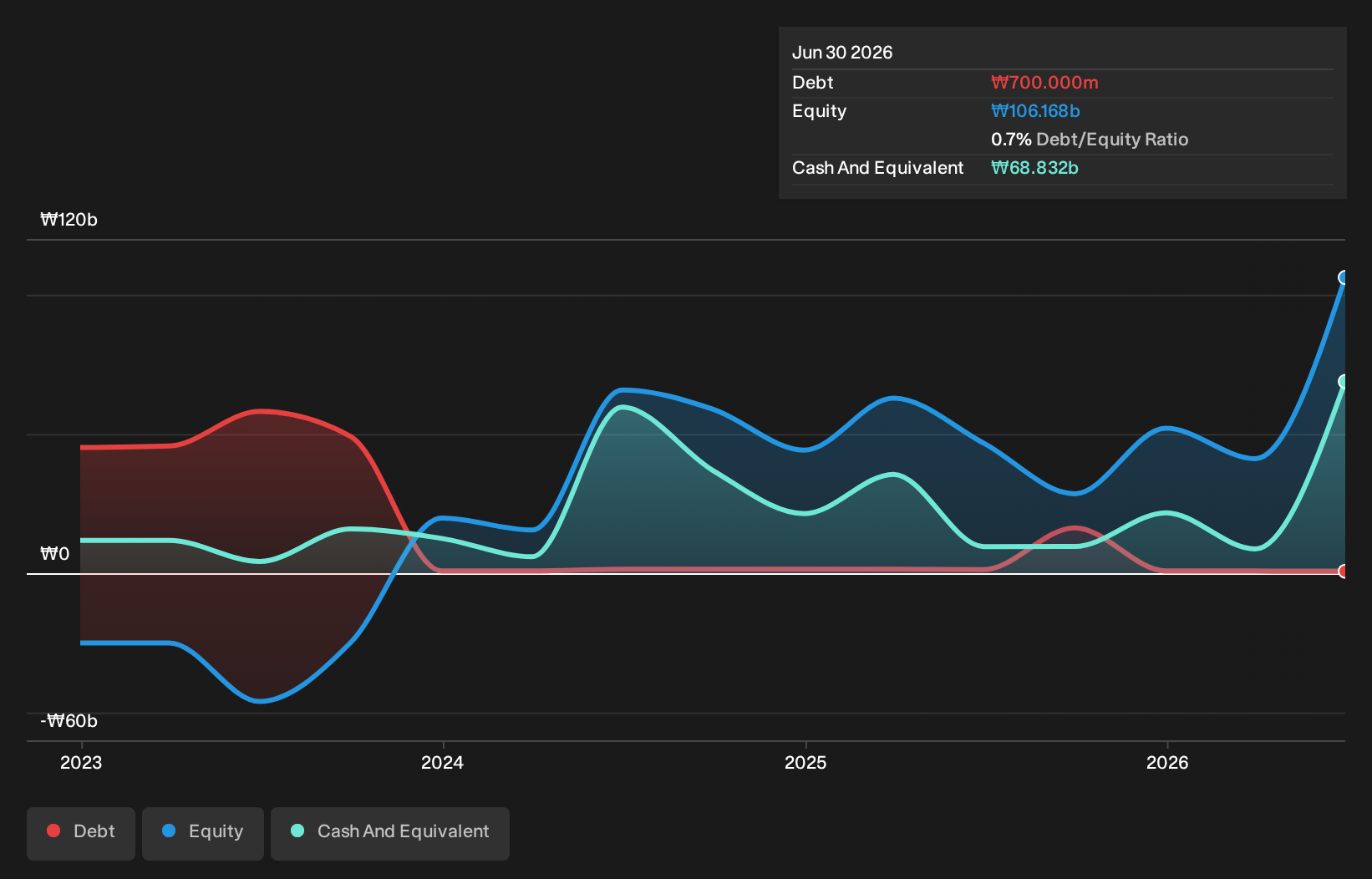Click the 2026 x-axis label
The height and width of the screenshot is (879, 1372).
[x=1167, y=762]
